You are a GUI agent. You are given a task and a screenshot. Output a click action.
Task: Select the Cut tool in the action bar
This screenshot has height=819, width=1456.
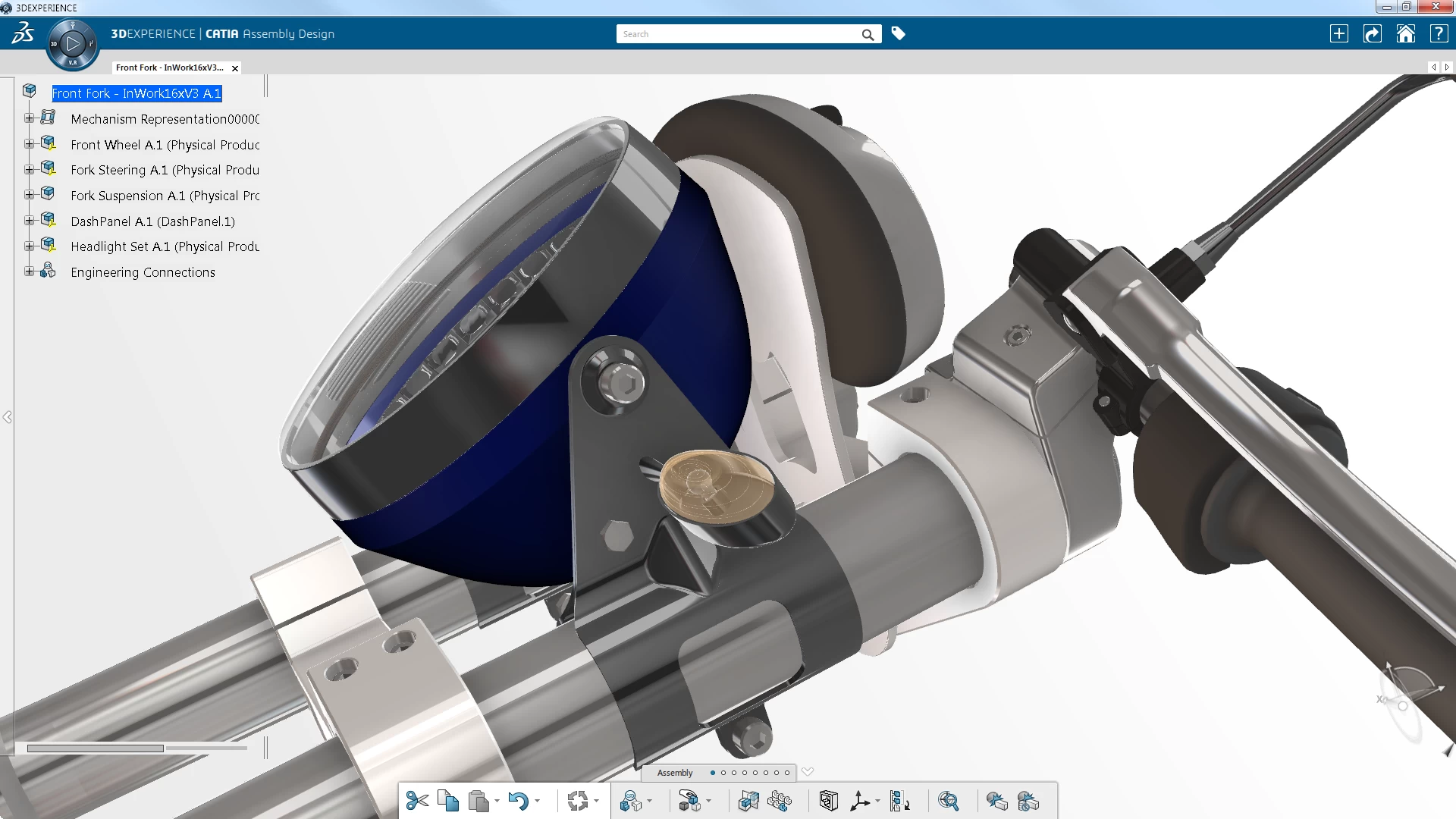tap(417, 802)
